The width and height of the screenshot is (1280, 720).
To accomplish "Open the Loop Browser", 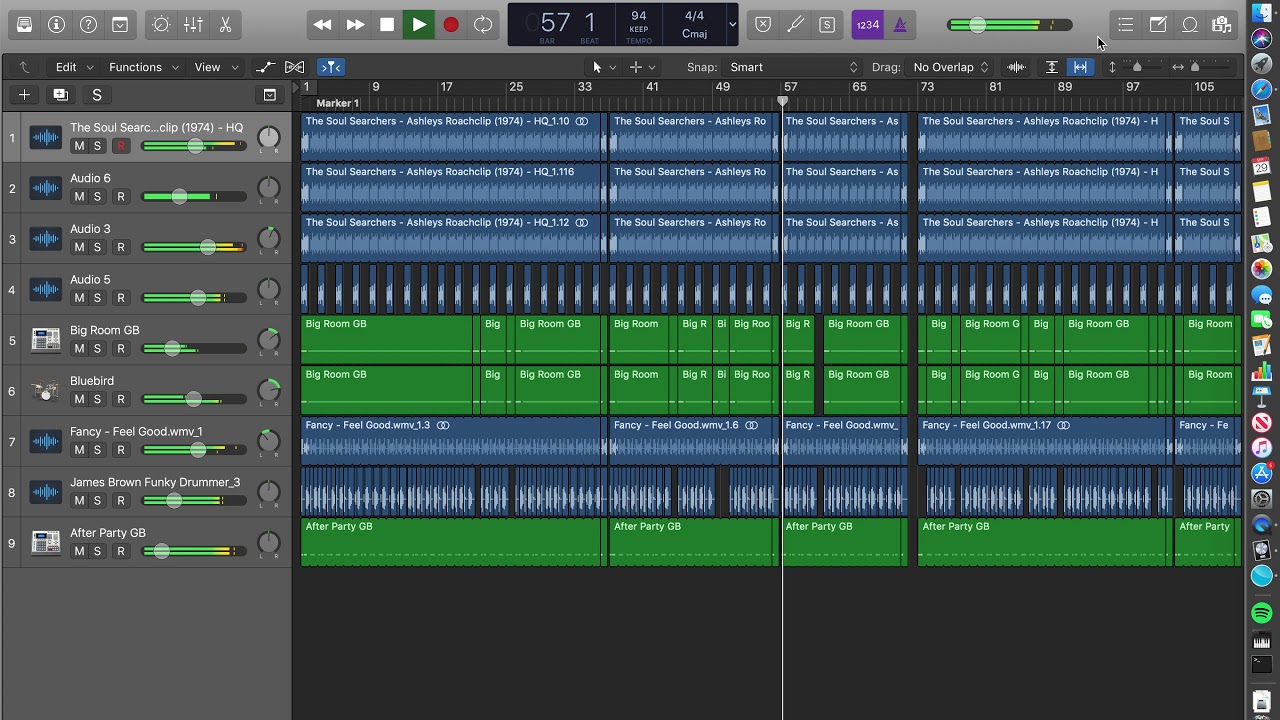I will pyautogui.click(x=1190, y=25).
